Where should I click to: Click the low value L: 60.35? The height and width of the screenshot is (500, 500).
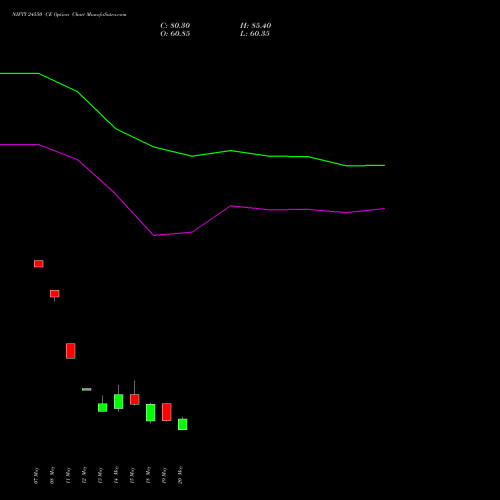(255, 34)
